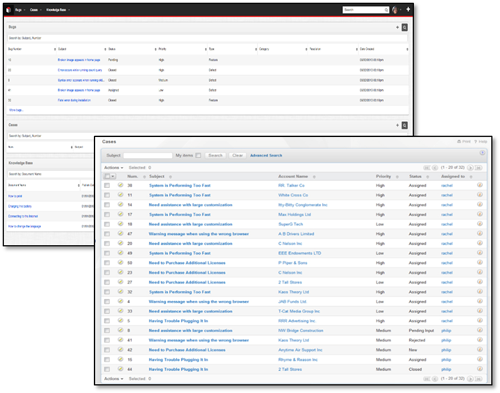Click the Knowledge Base panel search field
This screenshot has height=393, width=500.
(x=51, y=174)
